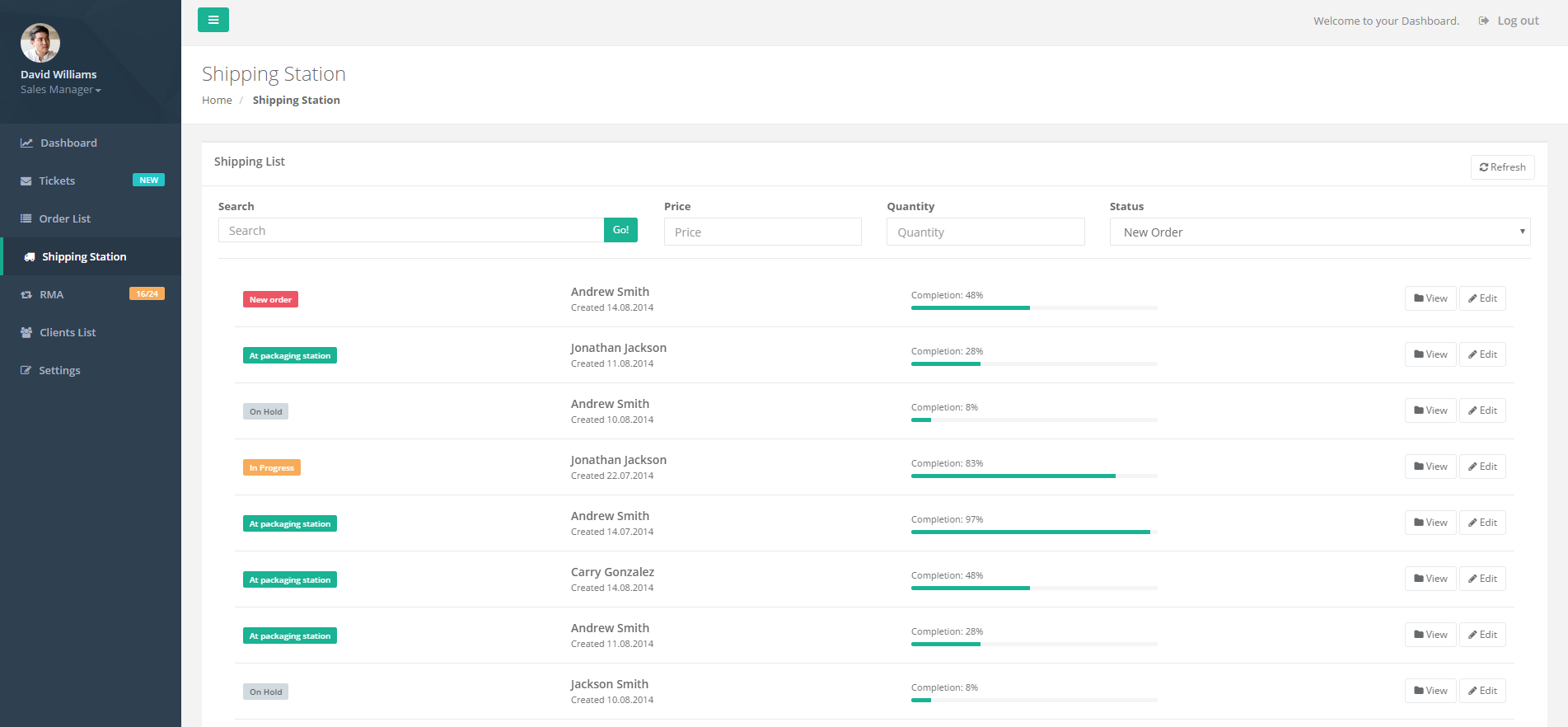Expand the Sales Manager user dropdown

pos(61,90)
